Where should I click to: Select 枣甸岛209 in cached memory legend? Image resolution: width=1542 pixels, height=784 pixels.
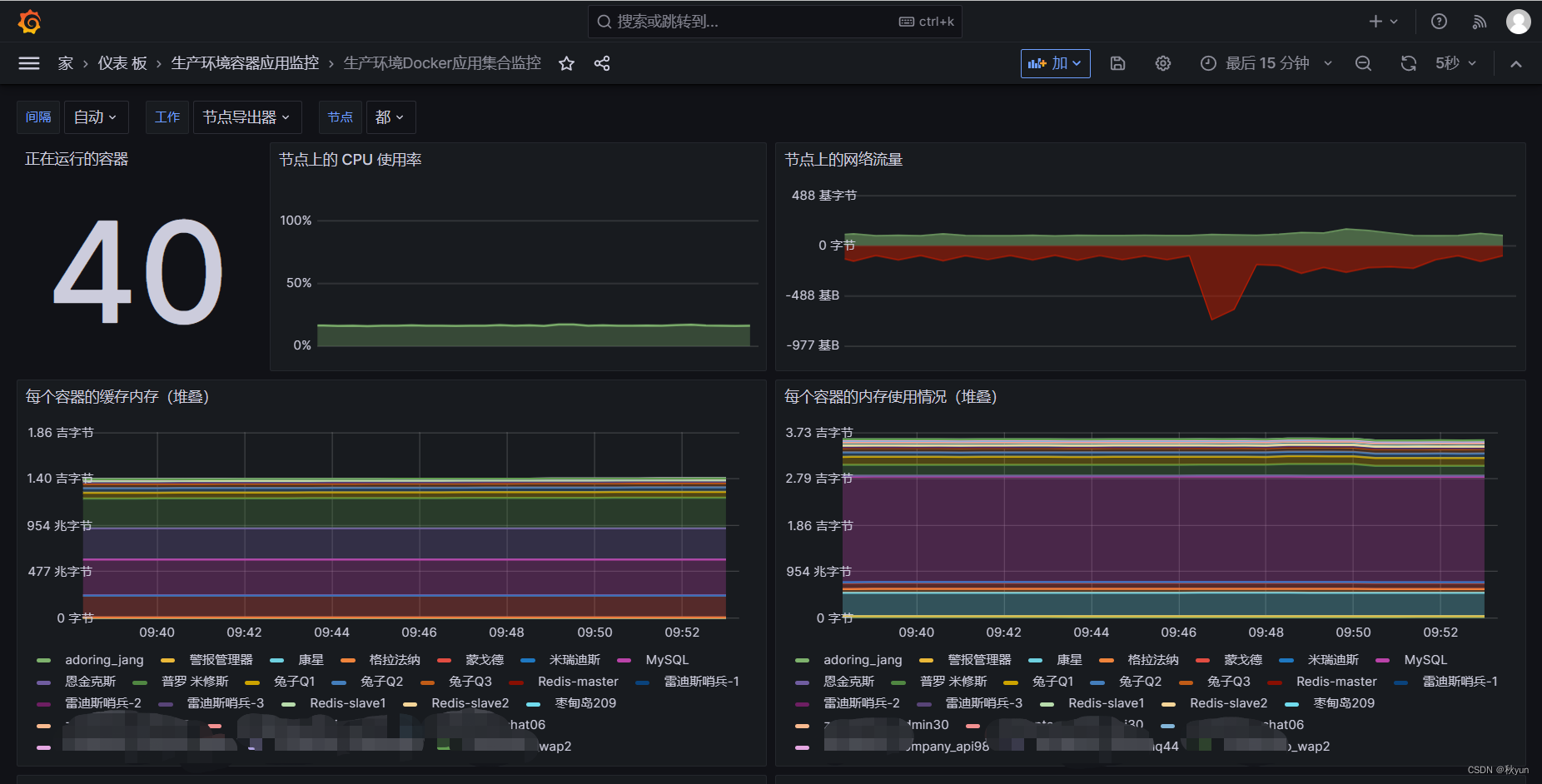click(585, 703)
